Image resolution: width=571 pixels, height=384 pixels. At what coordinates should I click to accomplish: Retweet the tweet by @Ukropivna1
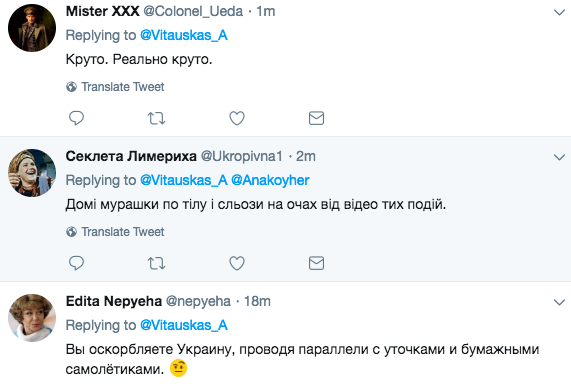click(156, 263)
